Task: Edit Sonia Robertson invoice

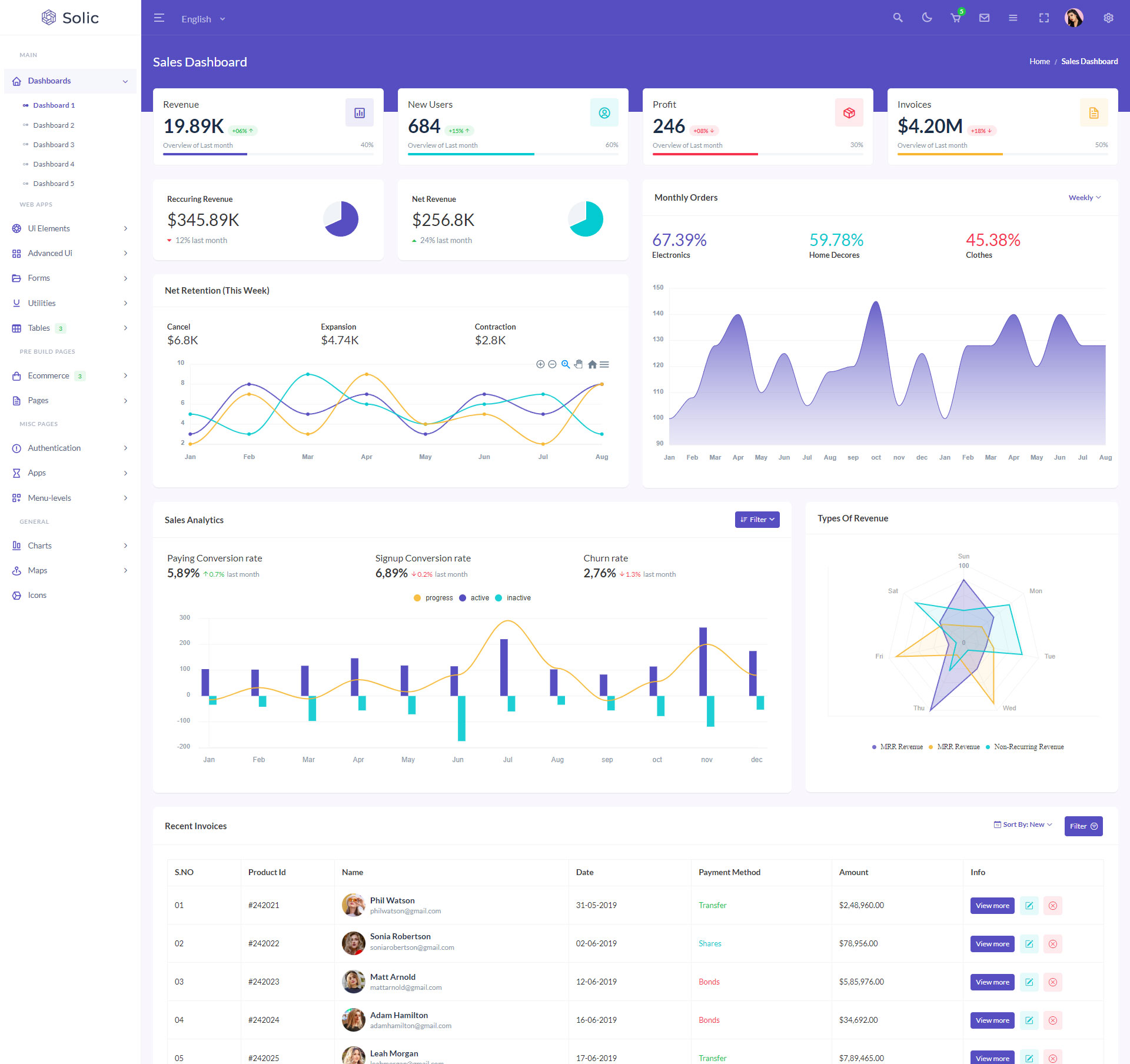Action: (x=1029, y=944)
